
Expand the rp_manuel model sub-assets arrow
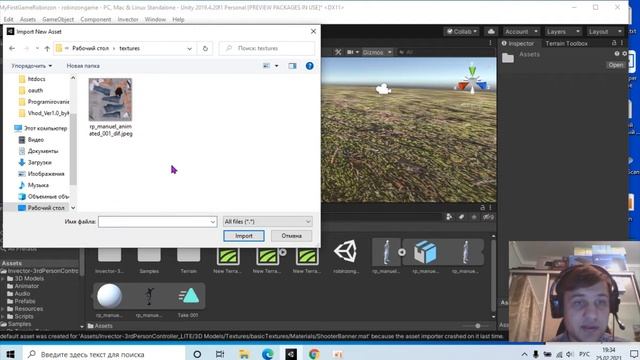[402, 252]
